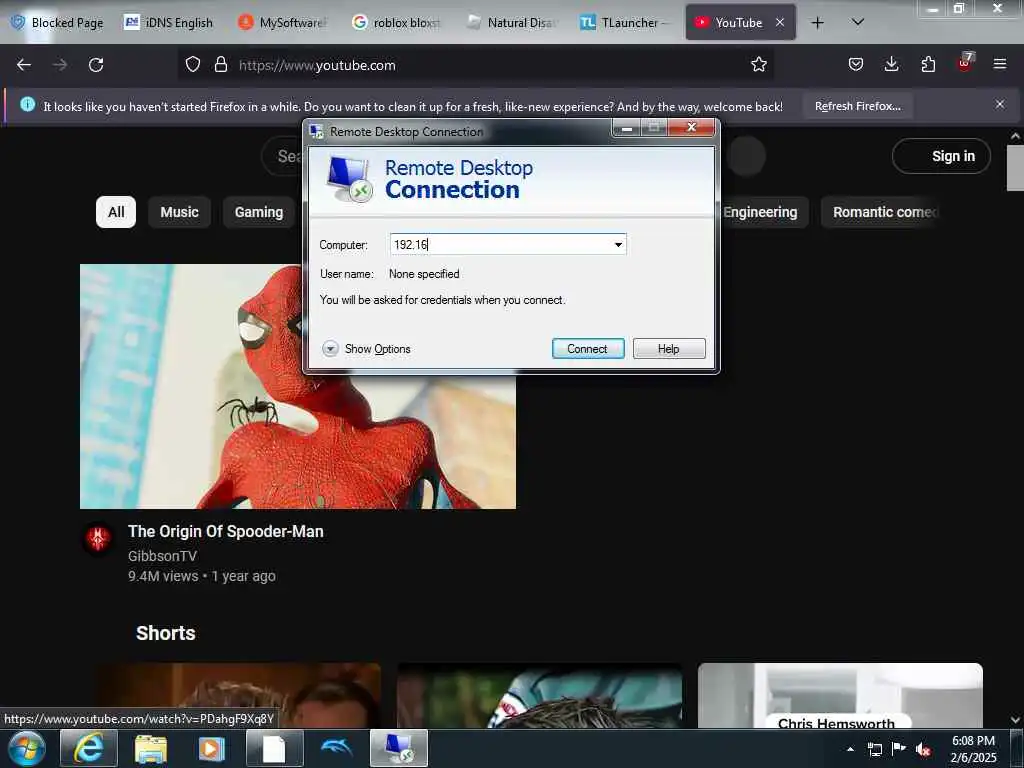Reload the page in Firefox

pyautogui.click(x=96, y=65)
